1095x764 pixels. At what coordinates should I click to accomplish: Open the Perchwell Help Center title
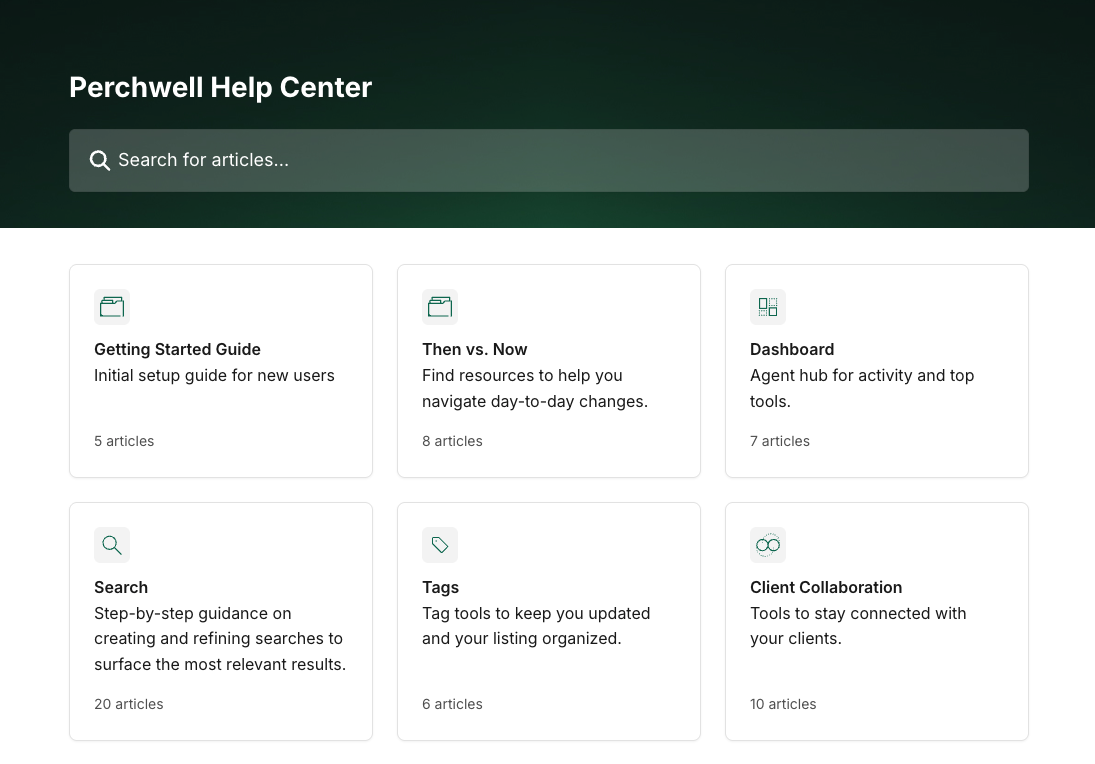click(x=221, y=87)
